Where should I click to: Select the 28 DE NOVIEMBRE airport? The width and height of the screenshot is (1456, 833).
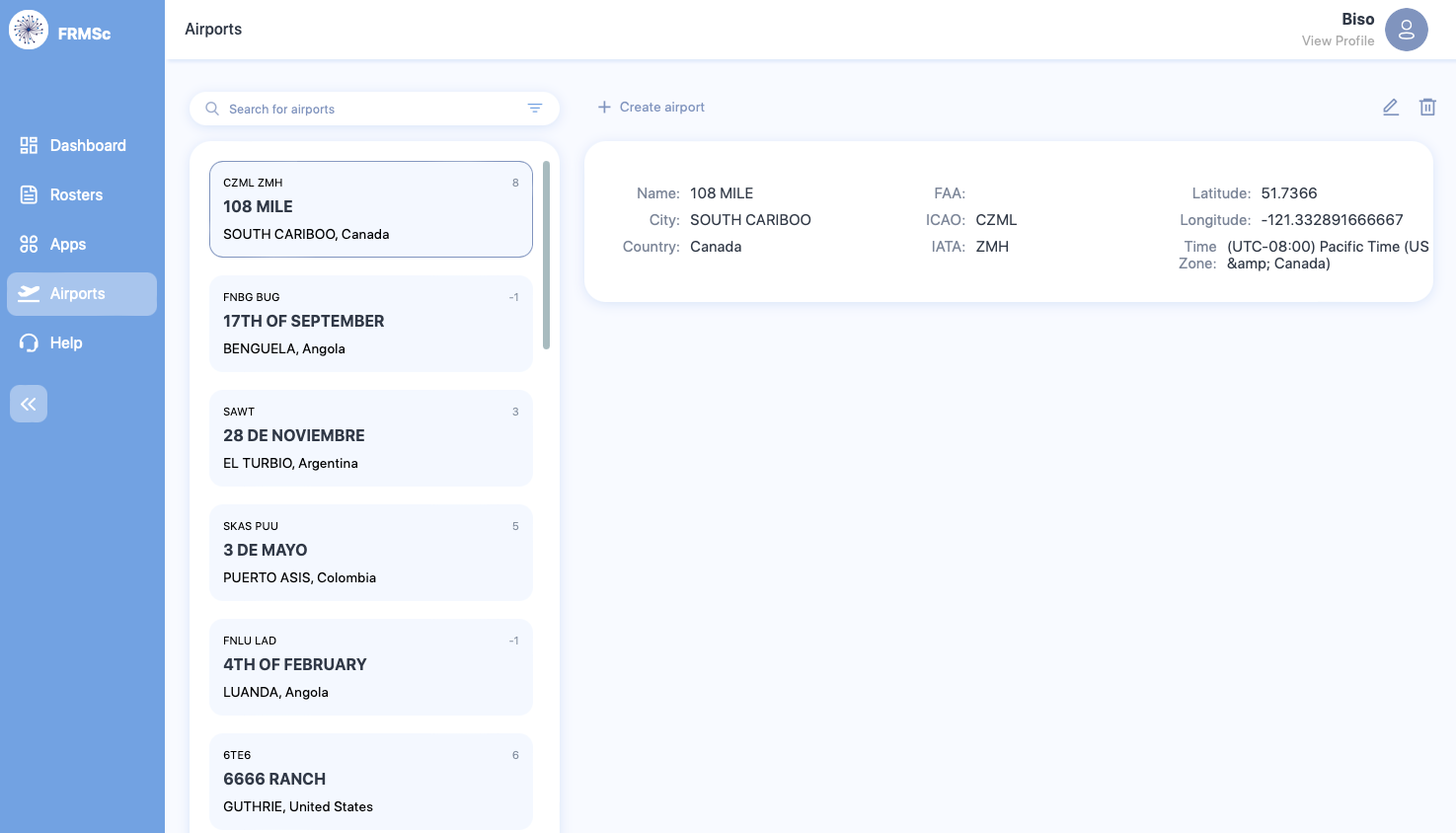tap(371, 438)
